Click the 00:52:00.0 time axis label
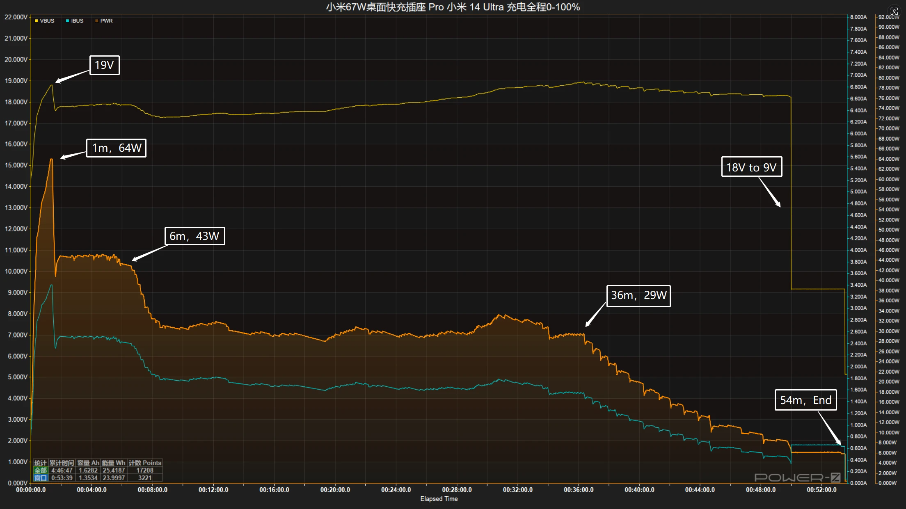 [822, 490]
